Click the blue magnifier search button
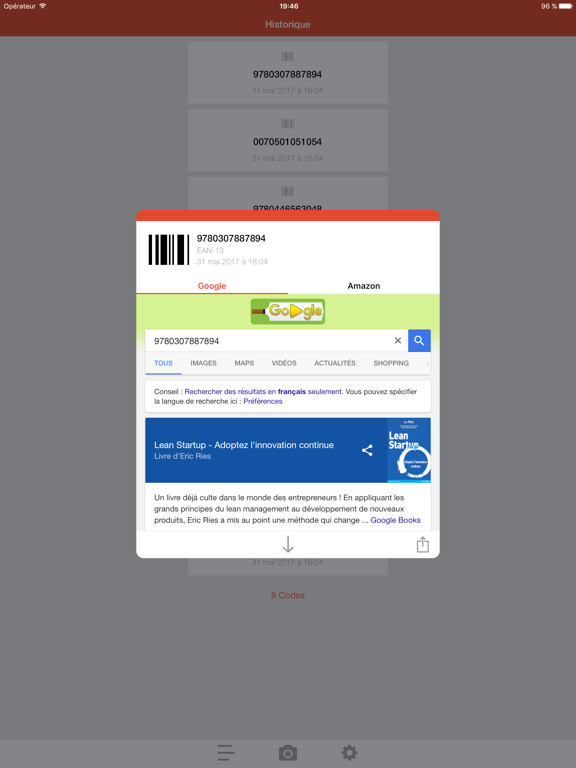576x768 pixels. coord(419,340)
